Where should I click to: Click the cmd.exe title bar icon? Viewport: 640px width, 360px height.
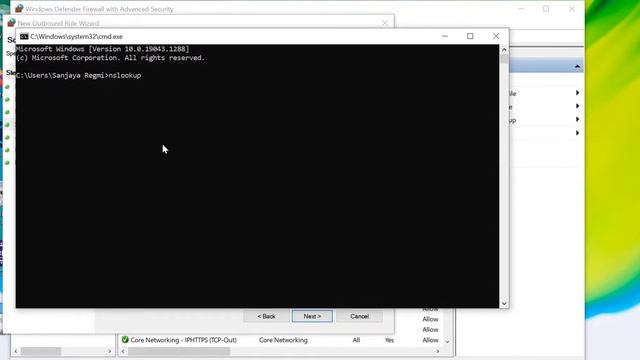[x=24, y=36]
